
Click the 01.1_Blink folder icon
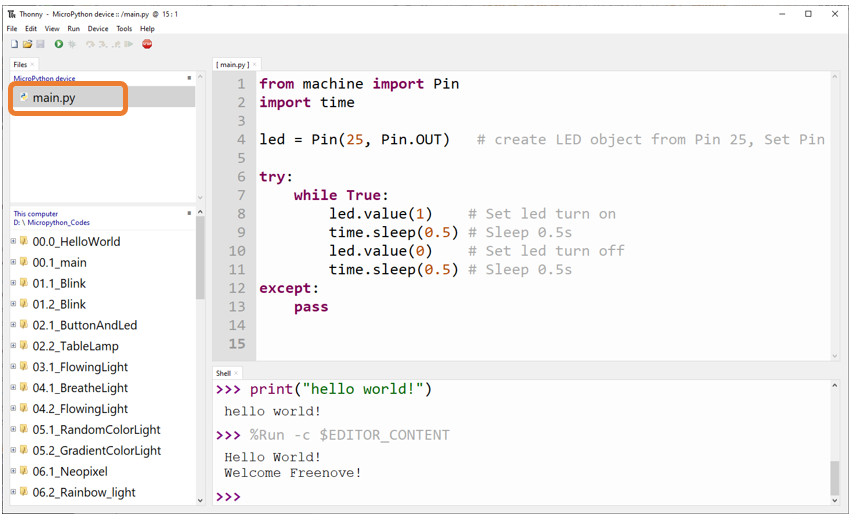(x=24, y=282)
